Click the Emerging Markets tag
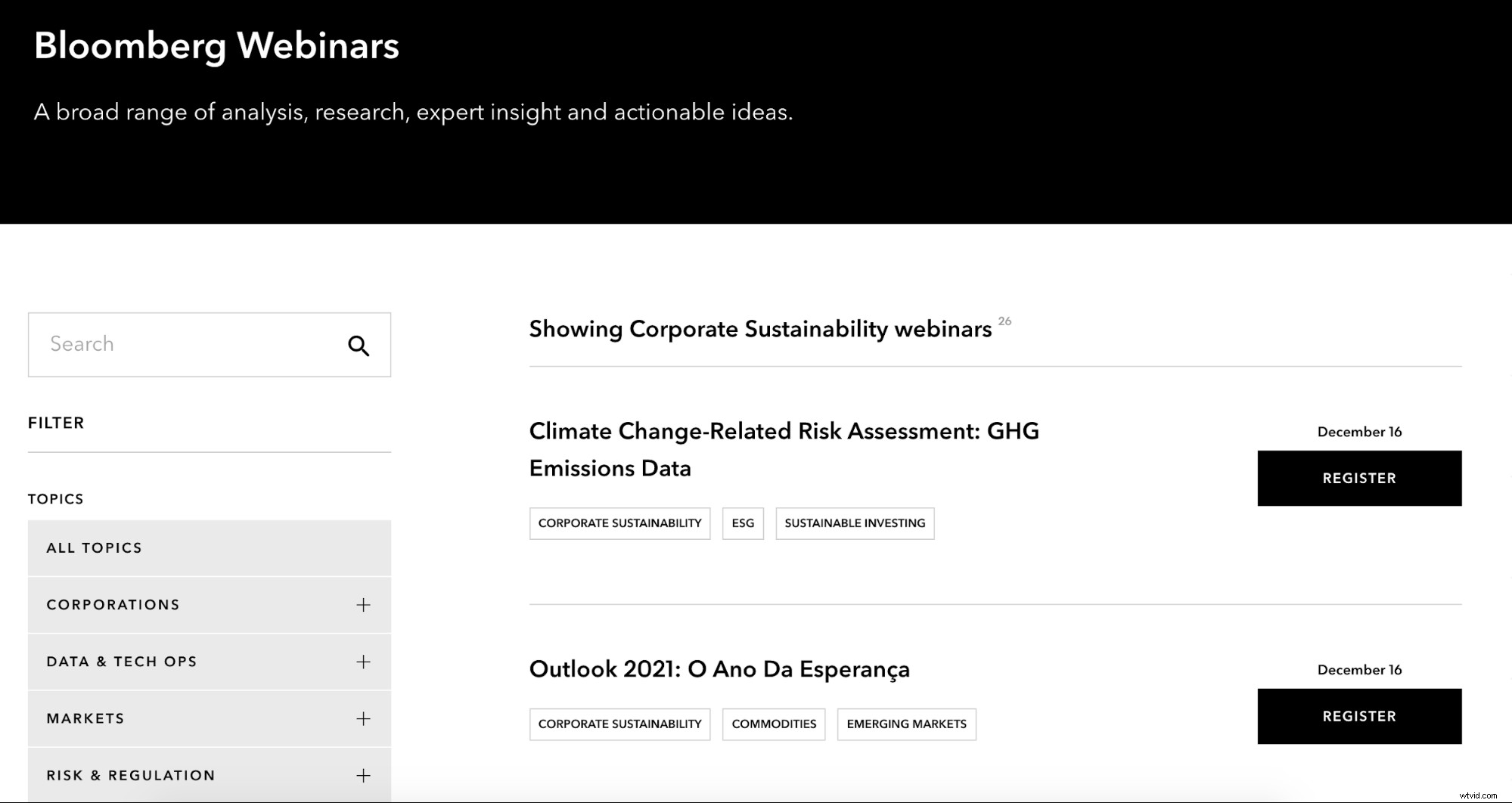The image size is (1512, 803). [x=905, y=724]
